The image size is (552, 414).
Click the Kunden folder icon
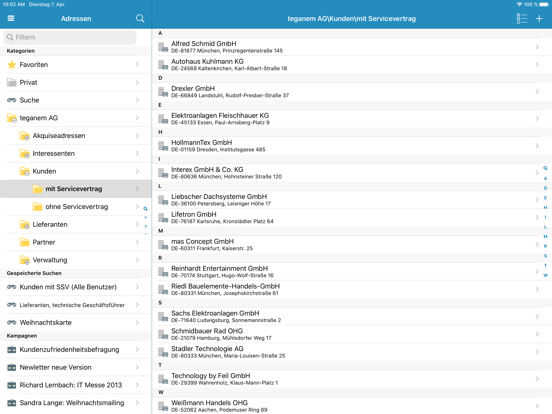[25, 171]
